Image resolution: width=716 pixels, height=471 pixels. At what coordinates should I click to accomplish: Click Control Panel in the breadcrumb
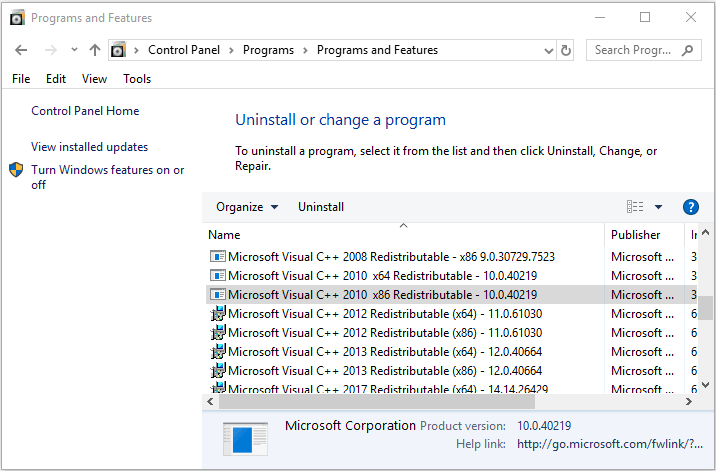184,50
